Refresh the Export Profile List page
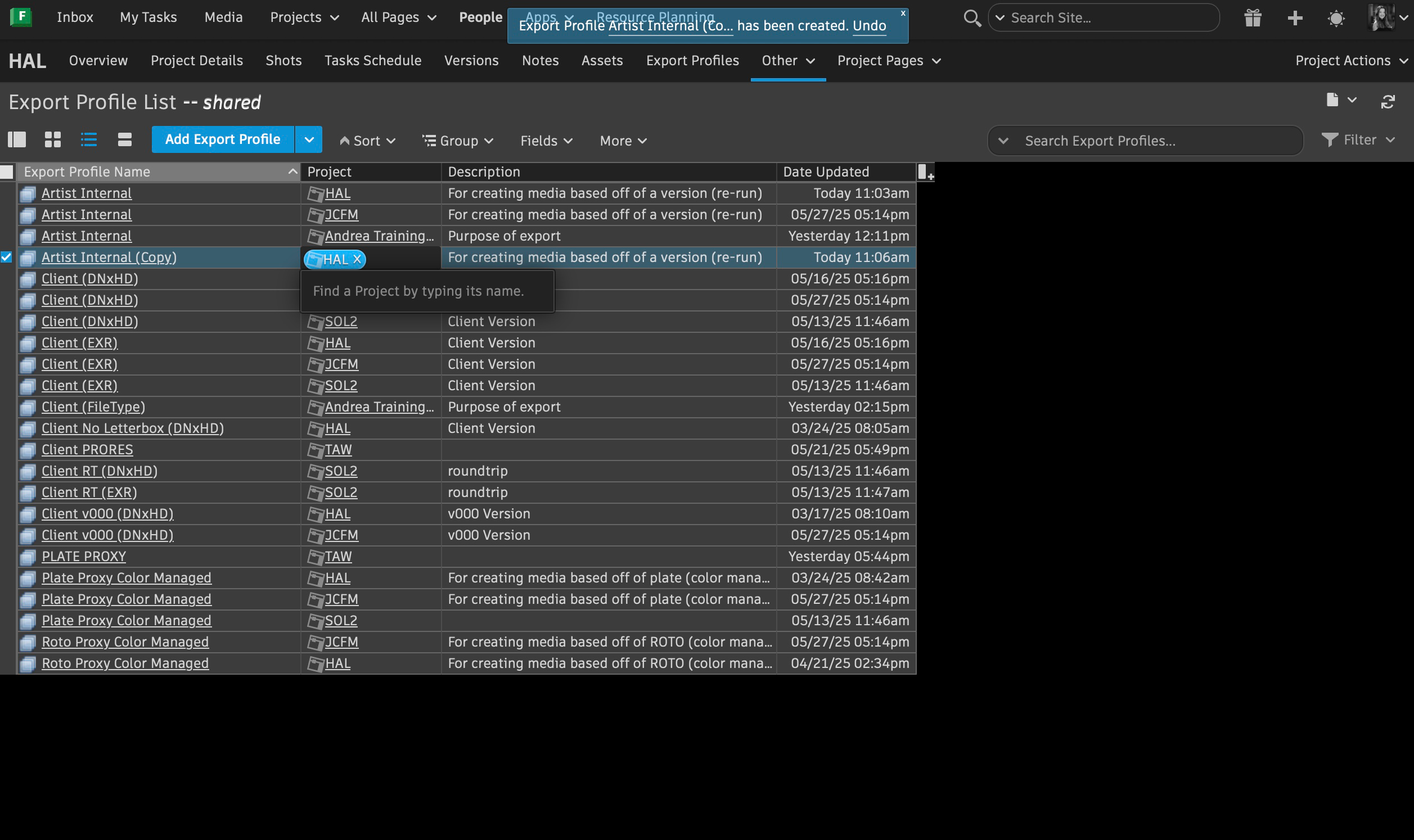Screen dimensions: 1414x840 coord(1388,102)
